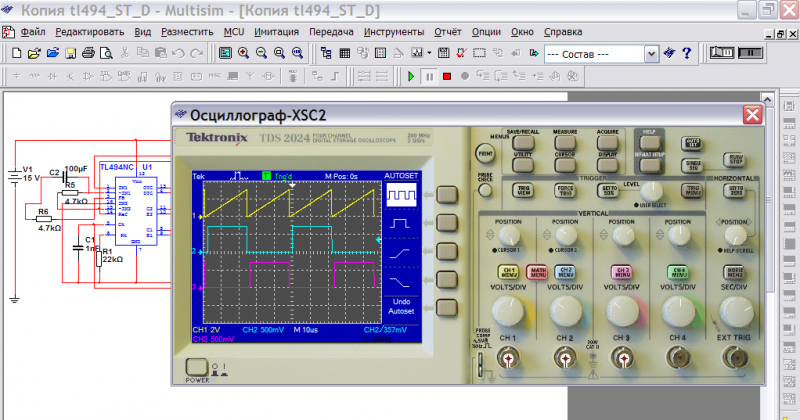This screenshot has height=420, width=800.
Task: Select the rising edge autoset option
Action: pyautogui.click(x=401, y=252)
